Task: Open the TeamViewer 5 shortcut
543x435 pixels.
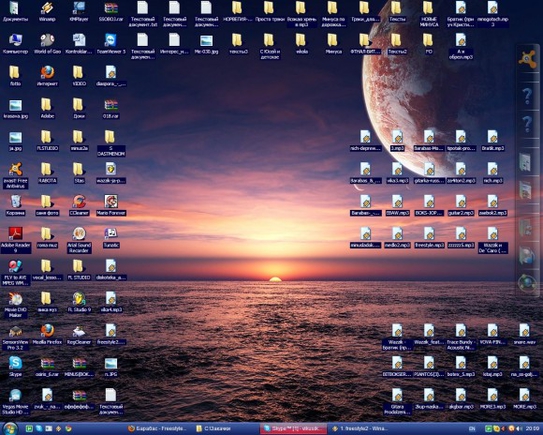Action: [x=111, y=44]
